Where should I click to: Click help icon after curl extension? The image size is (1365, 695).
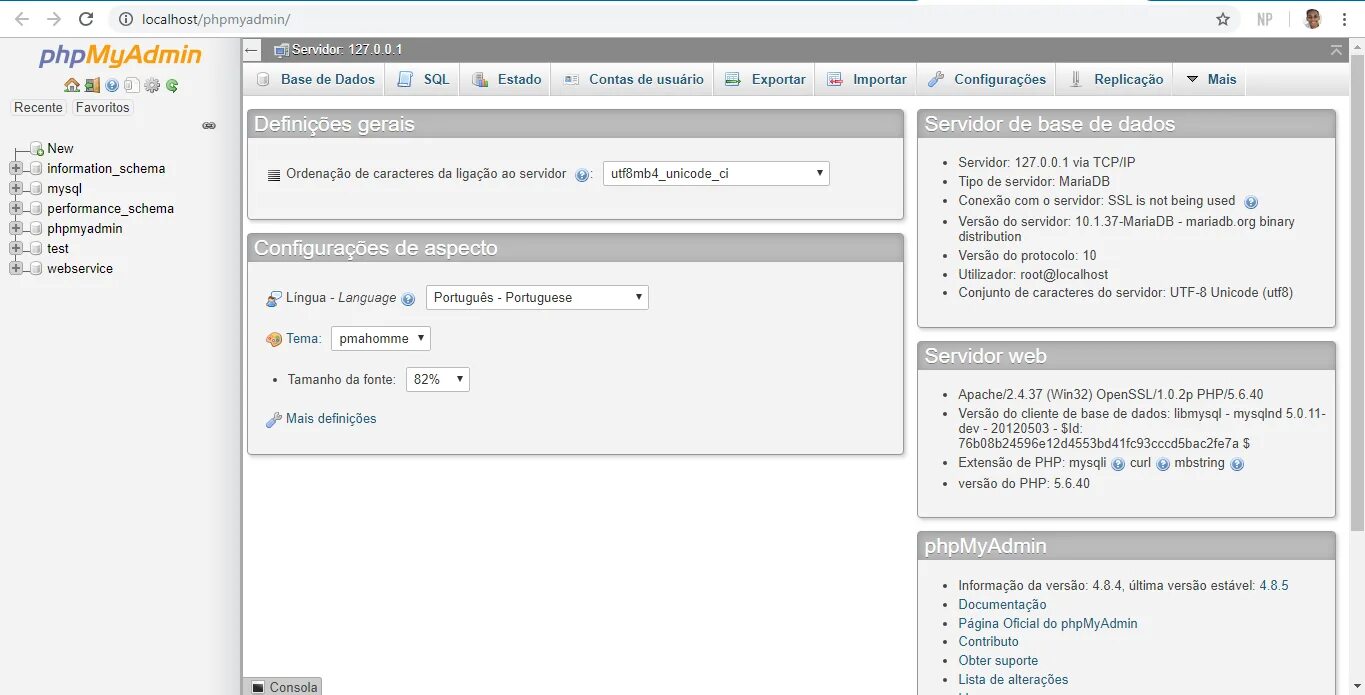(1163, 464)
